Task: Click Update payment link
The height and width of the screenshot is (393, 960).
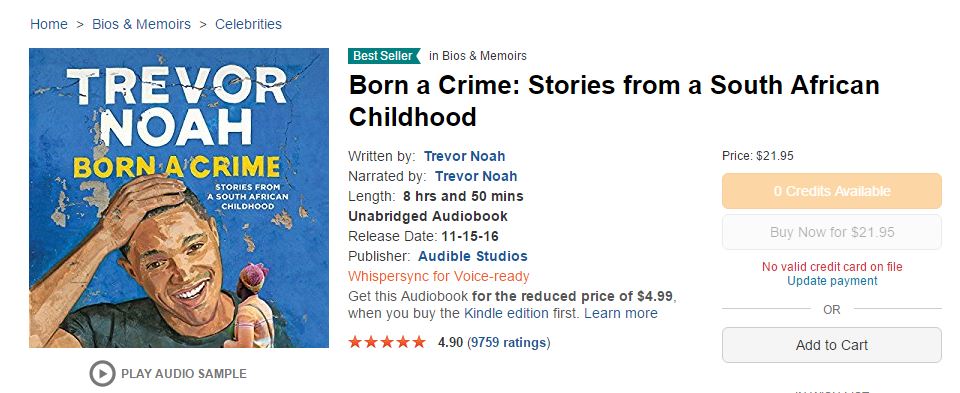Action: click(x=832, y=281)
